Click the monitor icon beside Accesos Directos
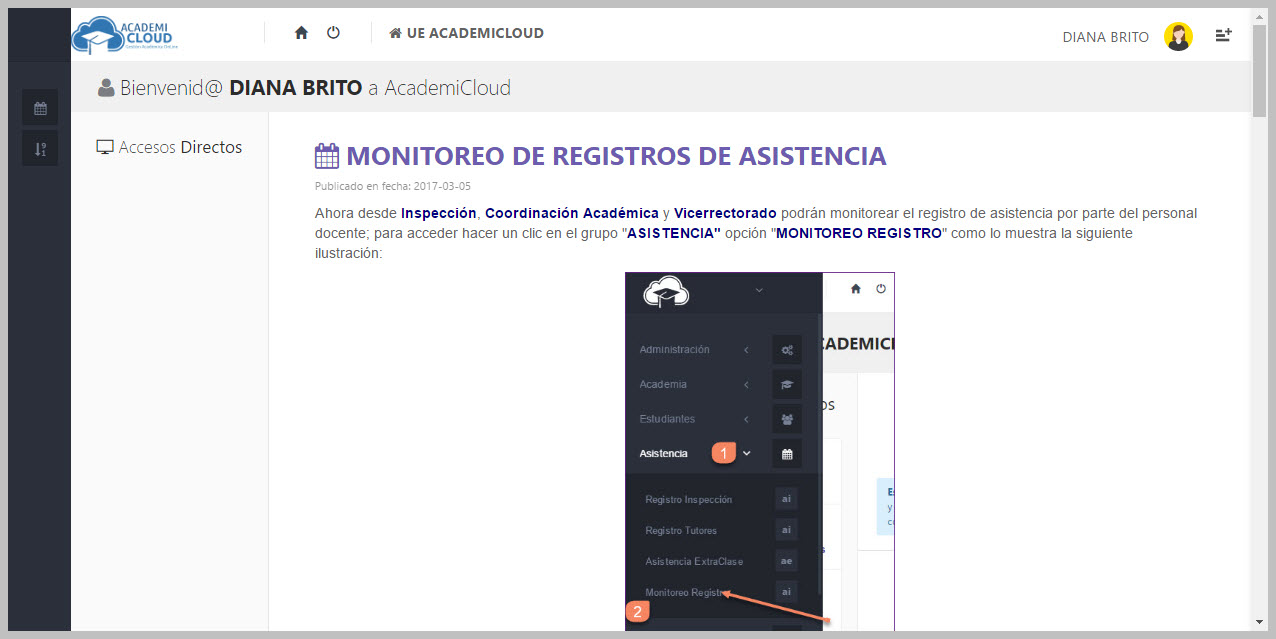The image size is (1276, 639). click(105, 148)
